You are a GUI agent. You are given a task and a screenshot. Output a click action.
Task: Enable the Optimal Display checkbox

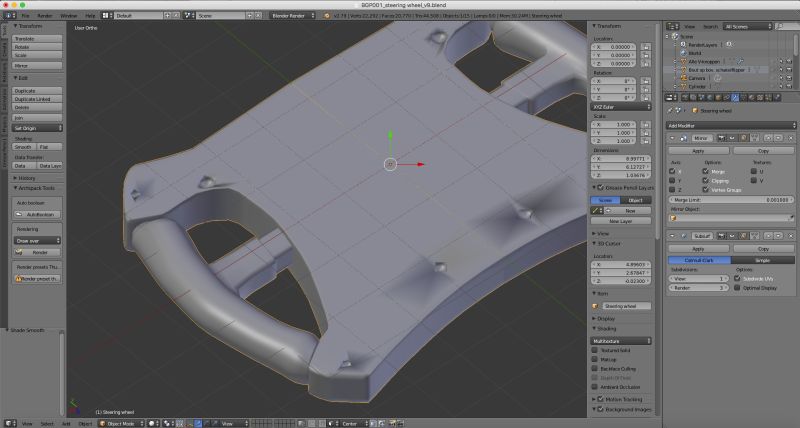(x=737, y=288)
